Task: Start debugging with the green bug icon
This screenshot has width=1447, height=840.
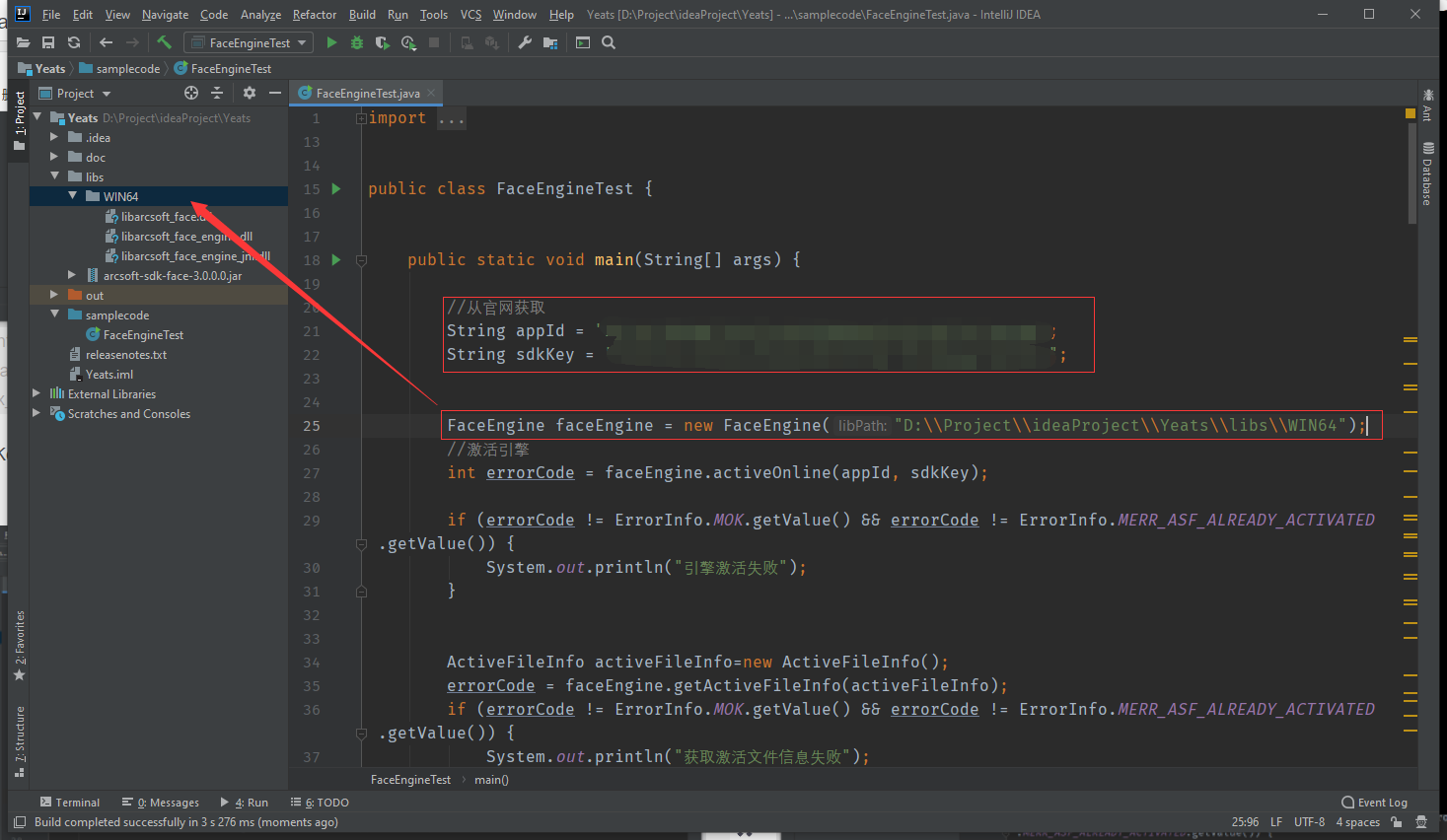Action: 357,42
